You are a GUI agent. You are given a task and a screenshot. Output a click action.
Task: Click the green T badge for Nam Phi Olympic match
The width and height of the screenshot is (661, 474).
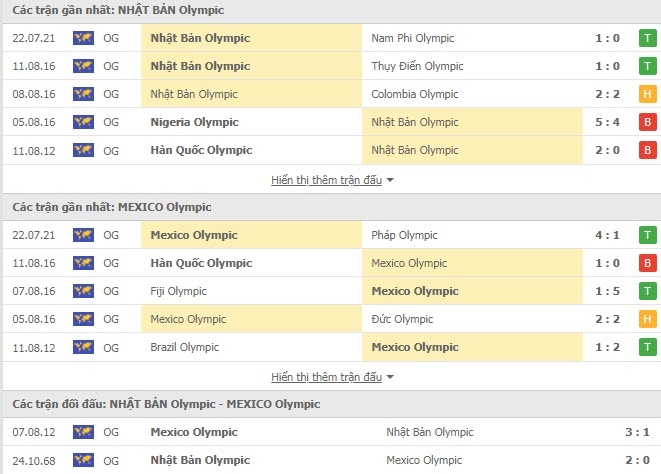tap(648, 38)
